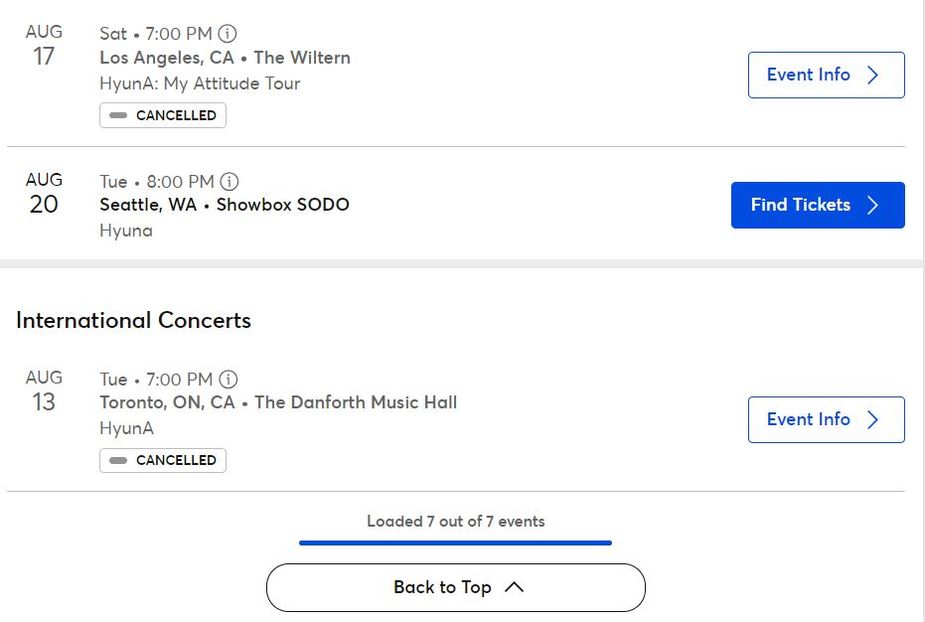Click the upward chevron inside Back to Top

pyautogui.click(x=516, y=587)
